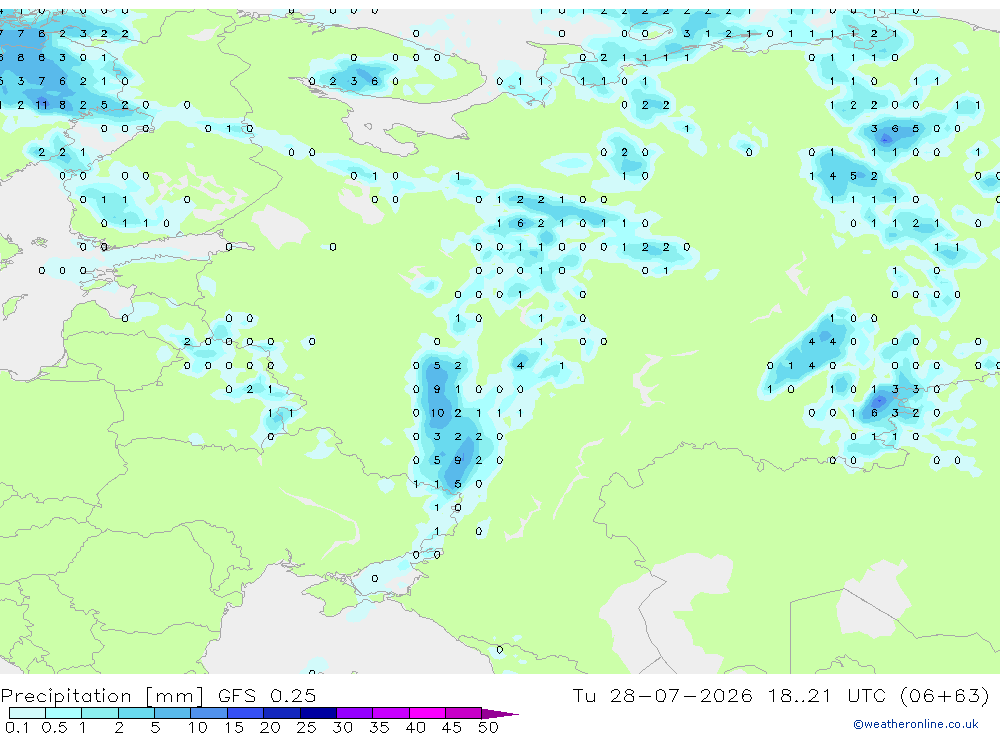Choose the 25–30 mm navy legend swatch

pos(318,713)
